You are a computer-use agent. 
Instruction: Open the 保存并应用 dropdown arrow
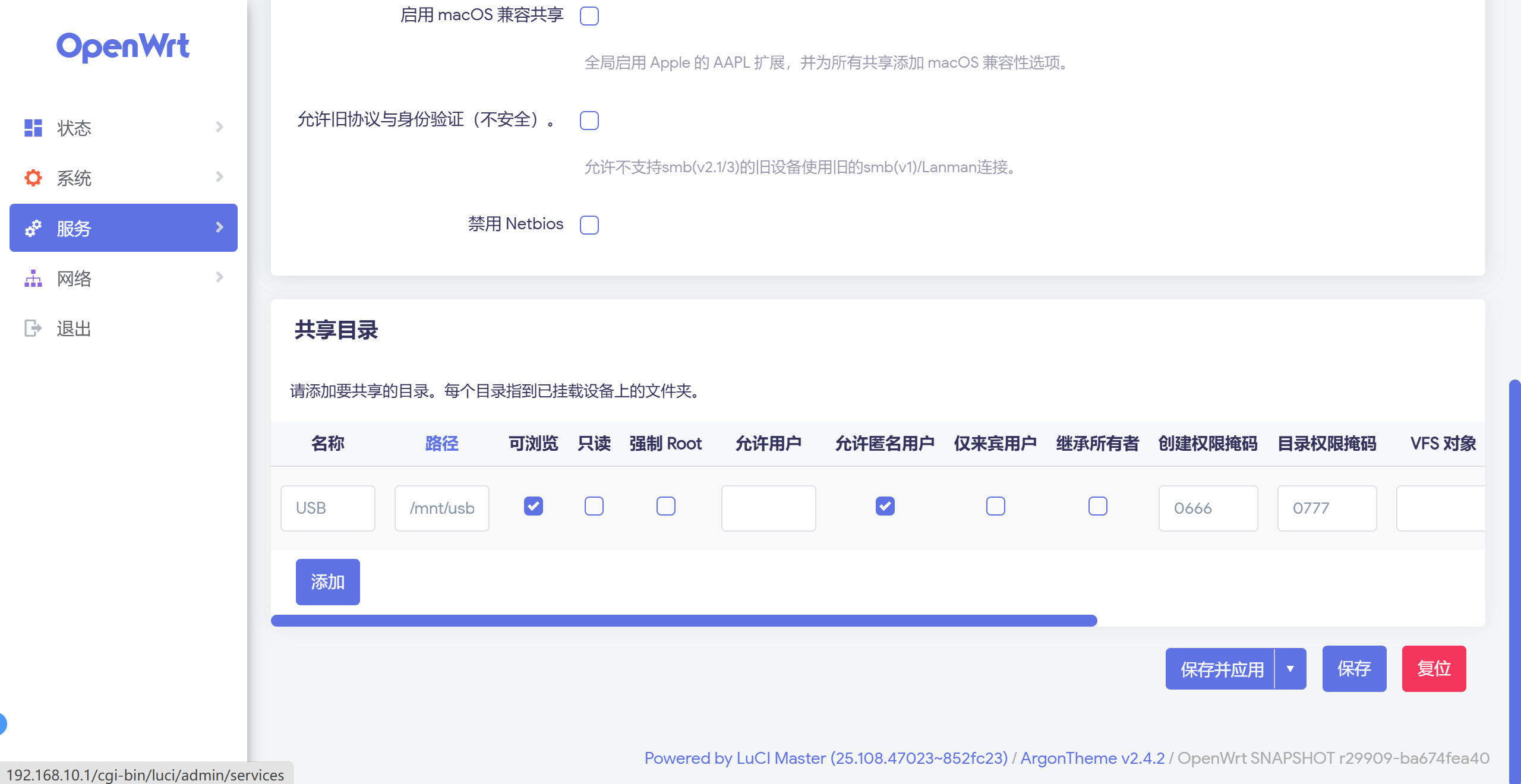click(x=1290, y=669)
